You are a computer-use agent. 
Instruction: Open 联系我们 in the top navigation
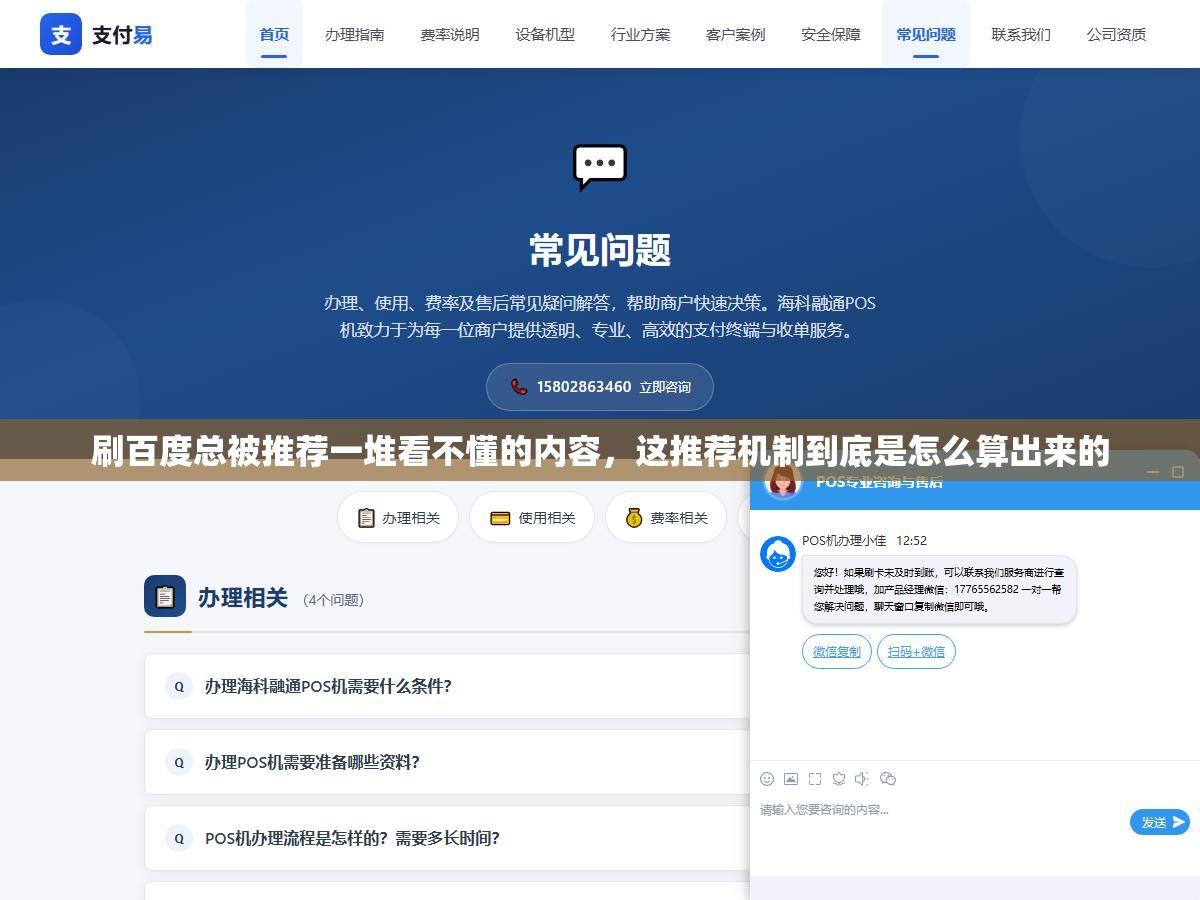coord(1021,34)
